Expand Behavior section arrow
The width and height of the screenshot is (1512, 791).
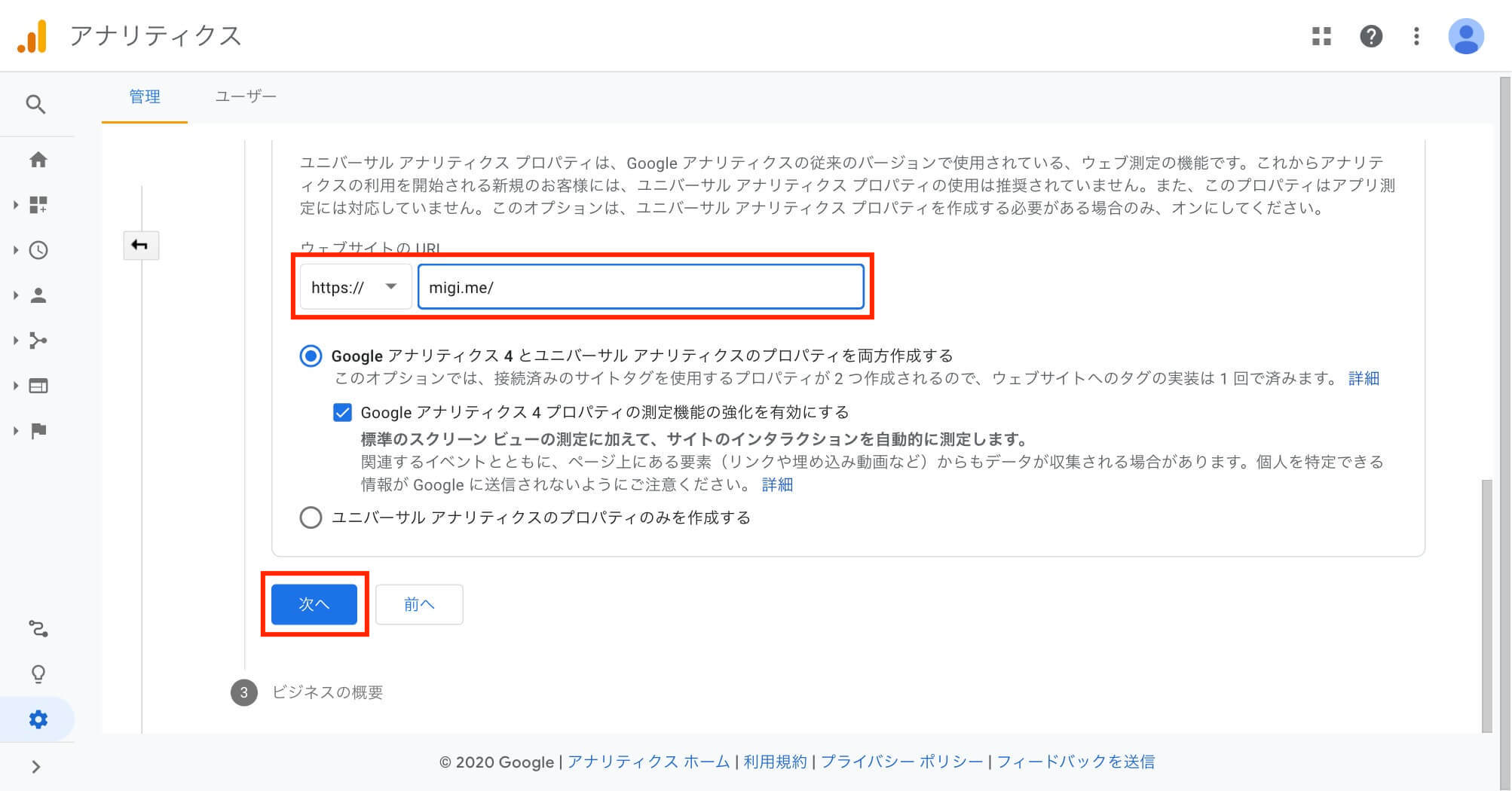point(15,386)
